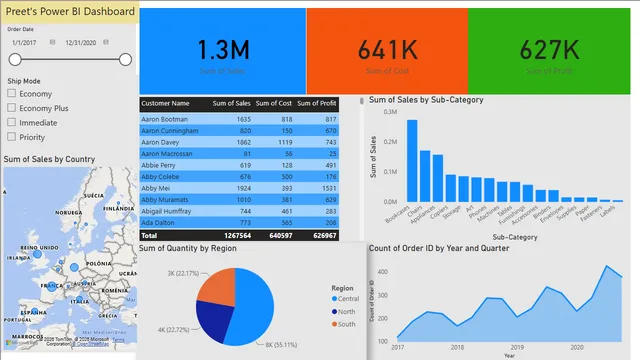640x360 pixels.
Task: Select the 627K Sum of Profit card
Action: 549,51
